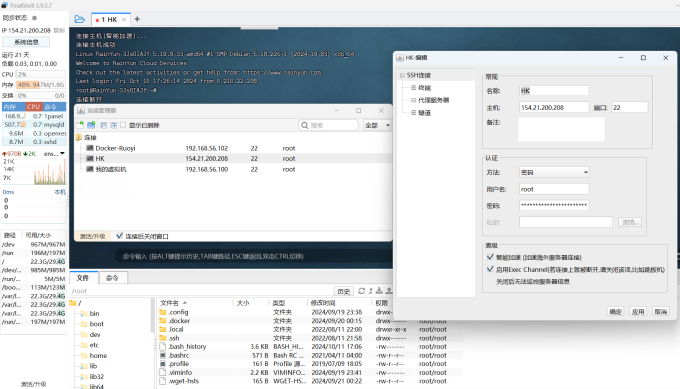This screenshot has width=680, height=389.
Task: Click the 历史 path history button
Action: coord(343,291)
